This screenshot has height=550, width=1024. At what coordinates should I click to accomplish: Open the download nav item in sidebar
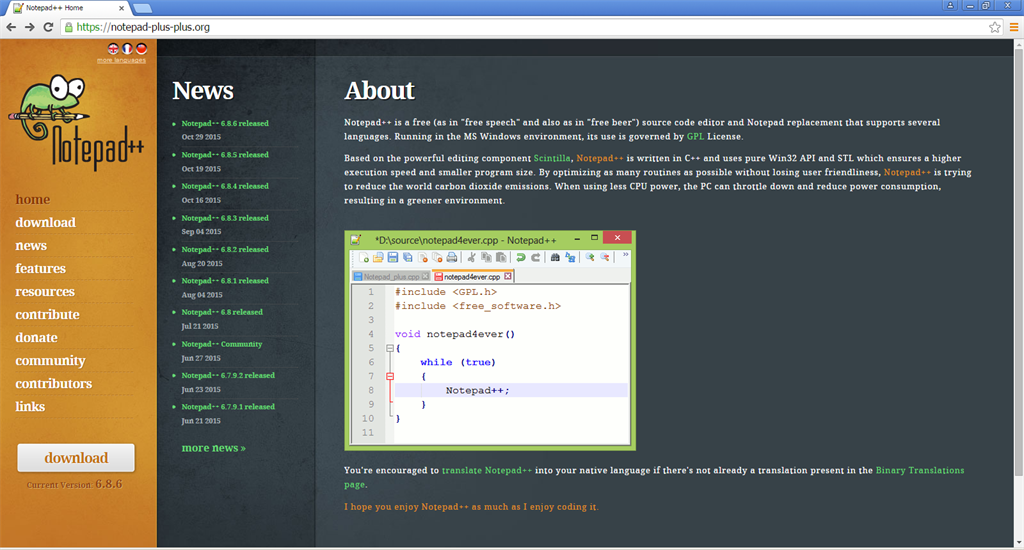46,222
